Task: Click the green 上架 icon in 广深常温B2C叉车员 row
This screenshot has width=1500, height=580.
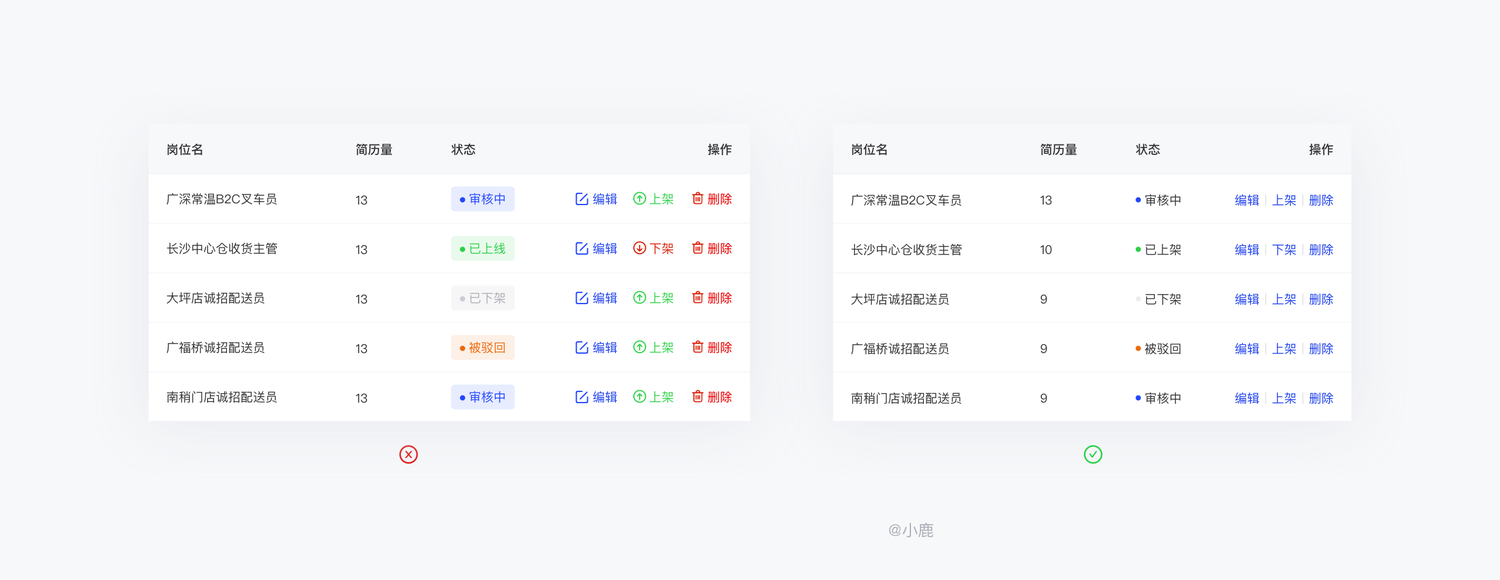Action: (x=640, y=199)
